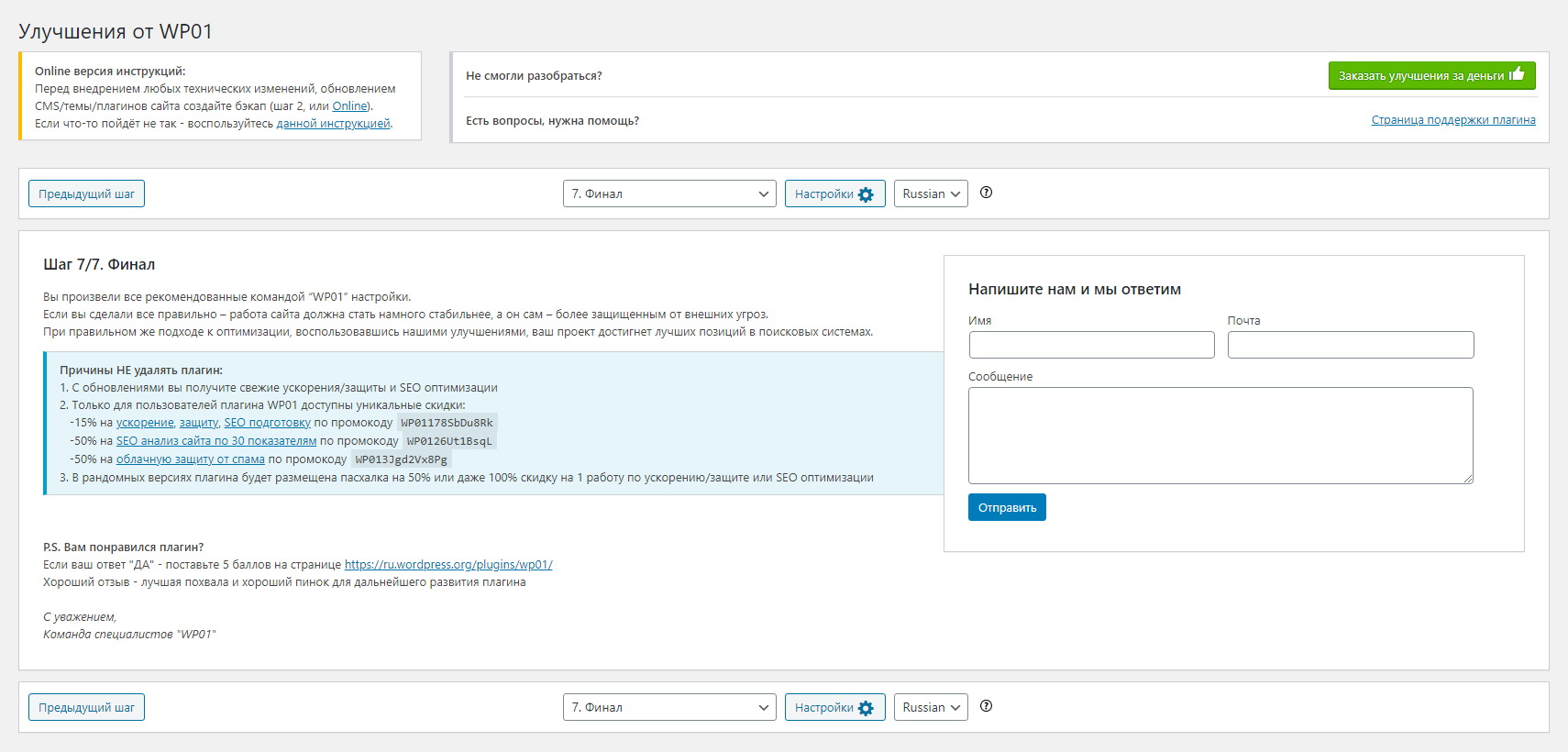Submit the form with 'Отправить'
This screenshot has height=752, width=1568.
click(1007, 507)
